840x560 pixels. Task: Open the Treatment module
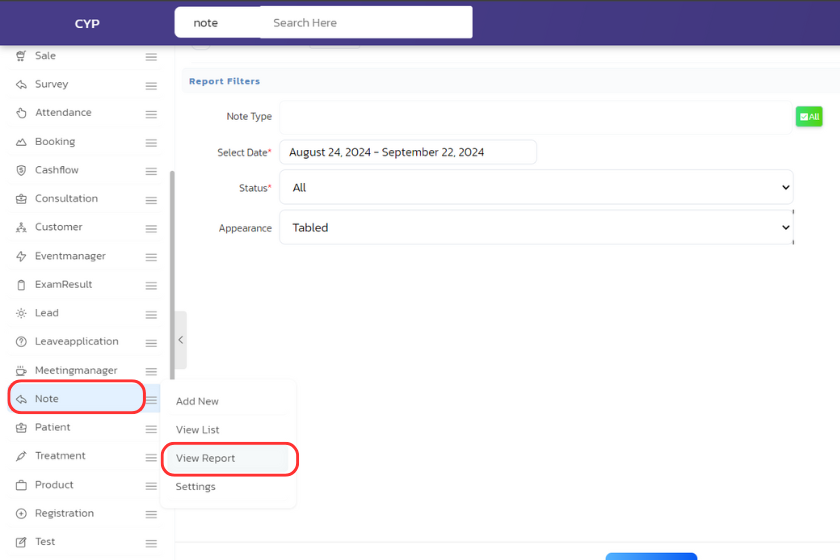pyautogui.click(x=60, y=456)
